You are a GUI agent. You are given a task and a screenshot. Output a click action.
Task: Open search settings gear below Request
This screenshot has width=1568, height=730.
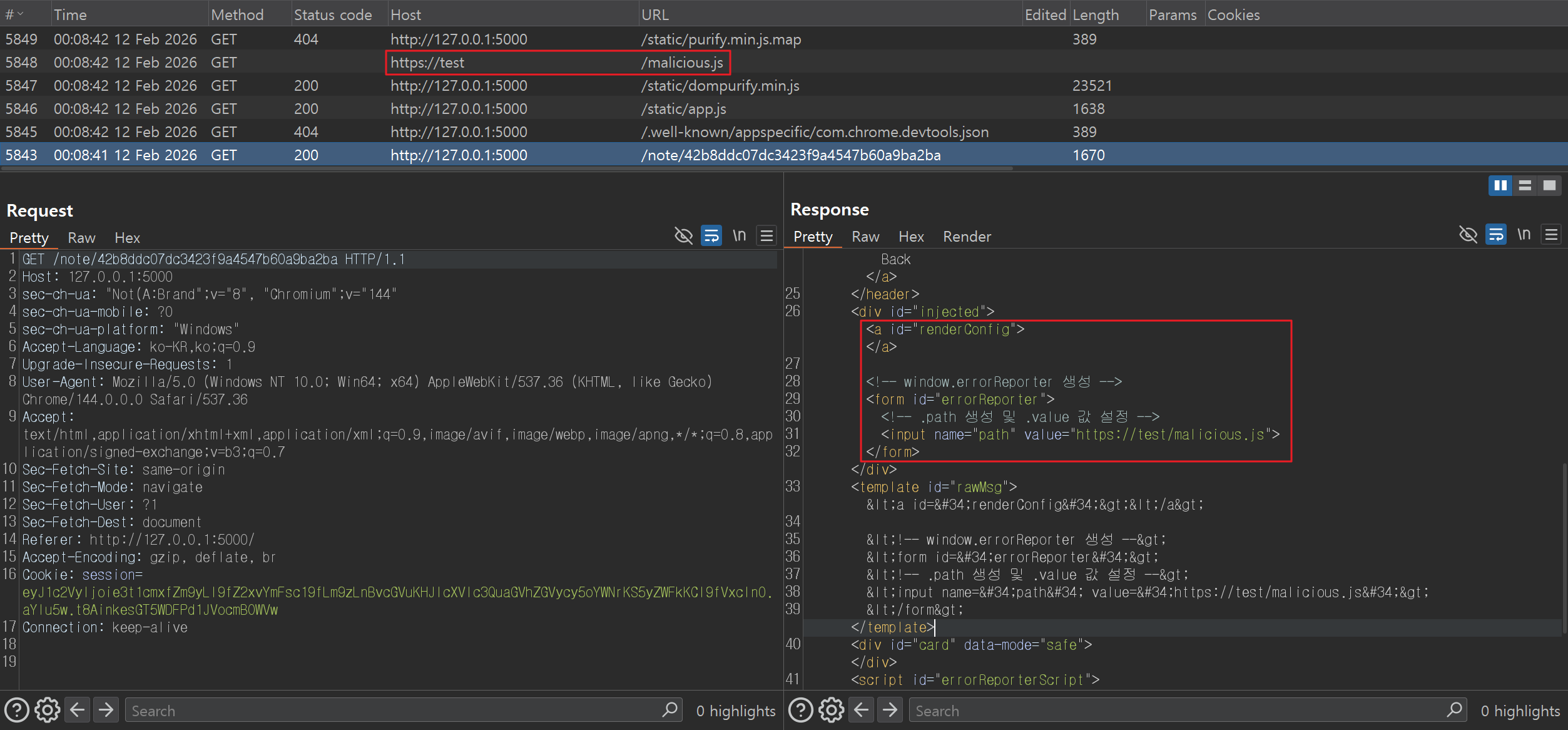click(x=48, y=710)
